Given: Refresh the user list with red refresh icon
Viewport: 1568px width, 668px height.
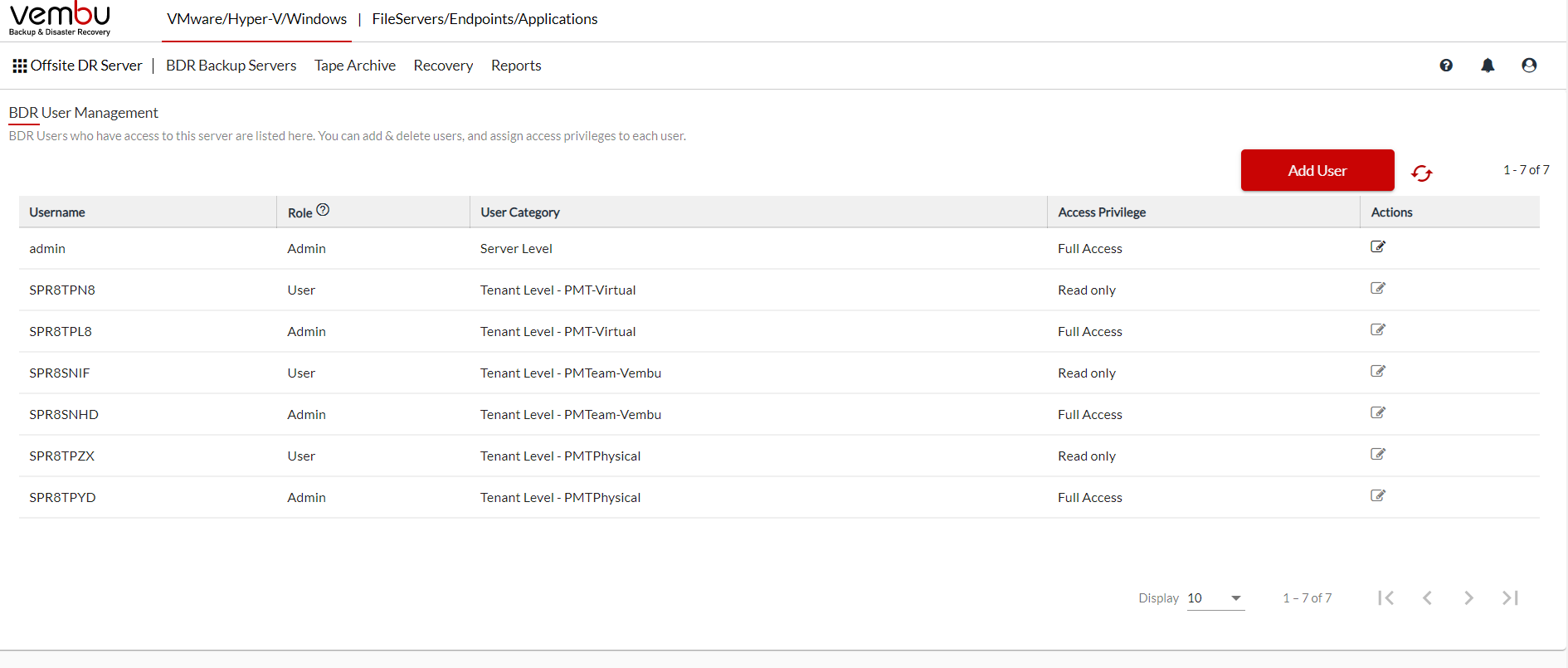Looking at the screenshot, I should click(x=1422, y=173).
